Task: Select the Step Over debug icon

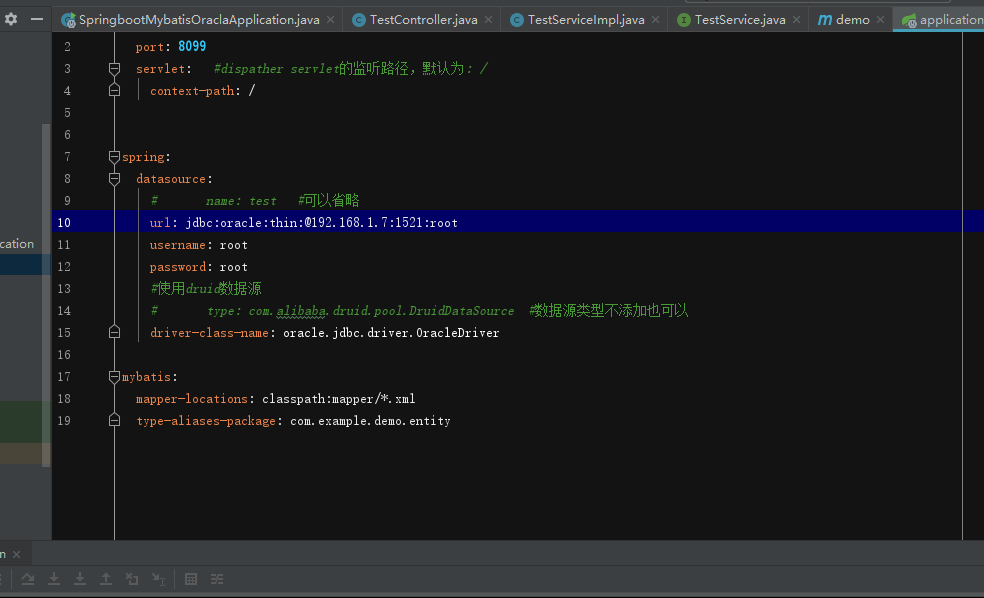Action: point(27,579)
